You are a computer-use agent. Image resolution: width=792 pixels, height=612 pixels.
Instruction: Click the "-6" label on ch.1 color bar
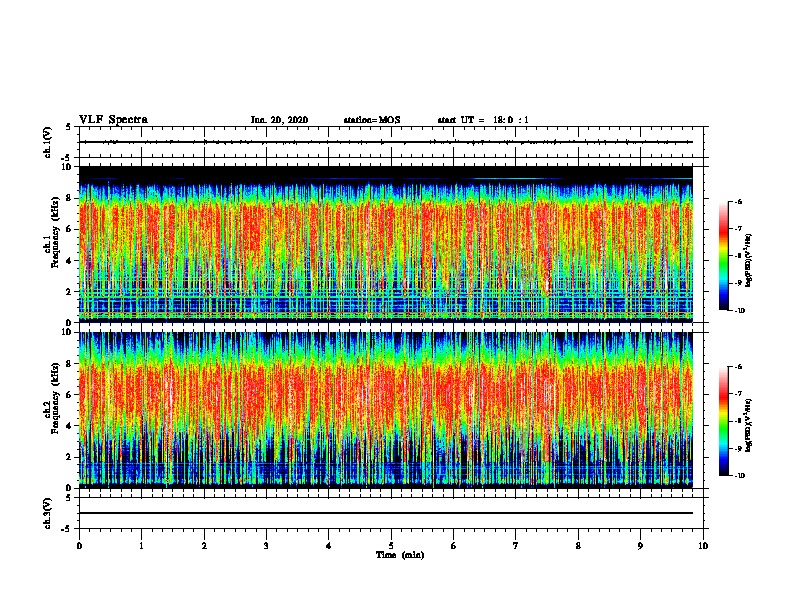[x=738, y=201]
